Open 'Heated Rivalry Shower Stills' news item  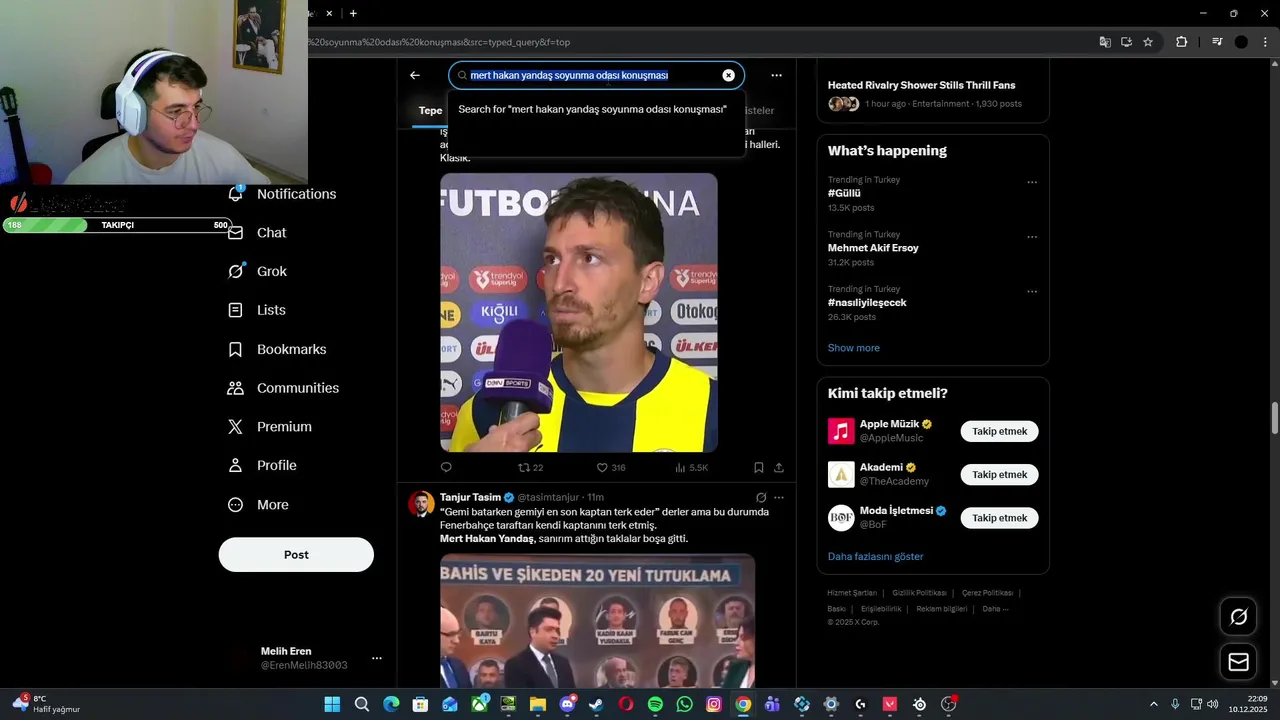click(x=933, y=94)
